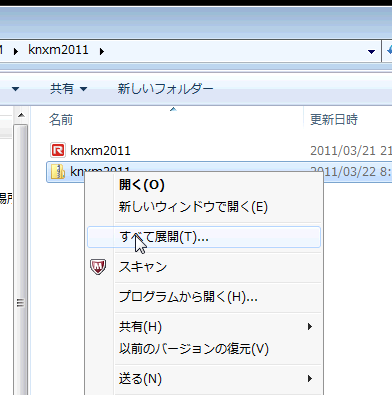Screen dimensions: 392x395
Task: Select すべて展開(T)... menu entry
Action: click(204, 237)
